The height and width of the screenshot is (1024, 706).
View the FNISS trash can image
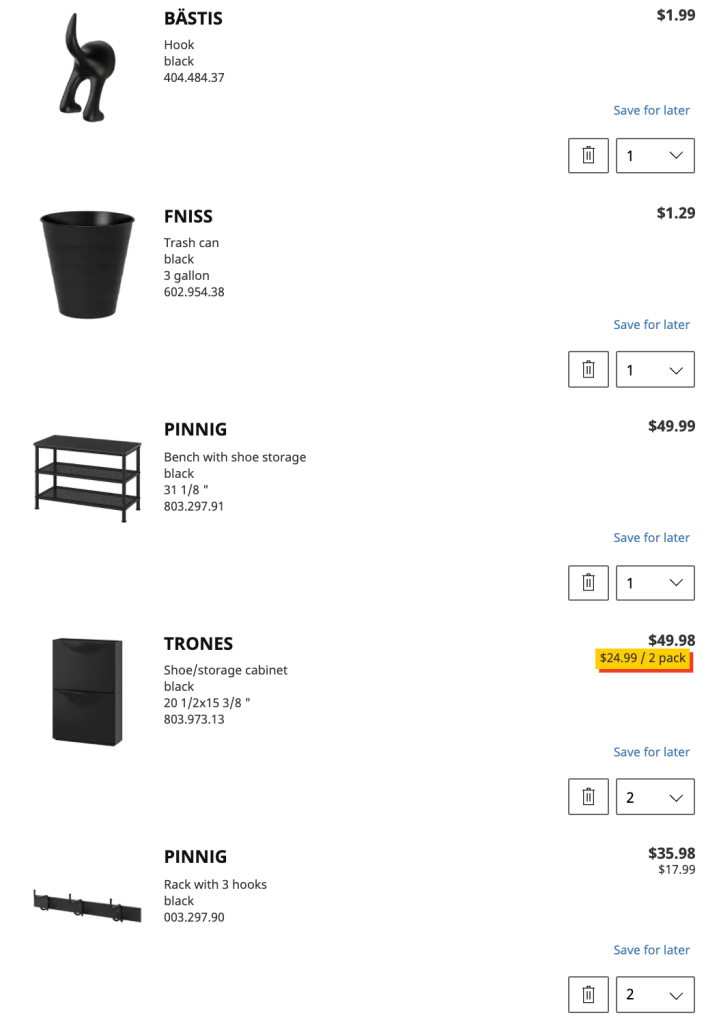[87, 262]
